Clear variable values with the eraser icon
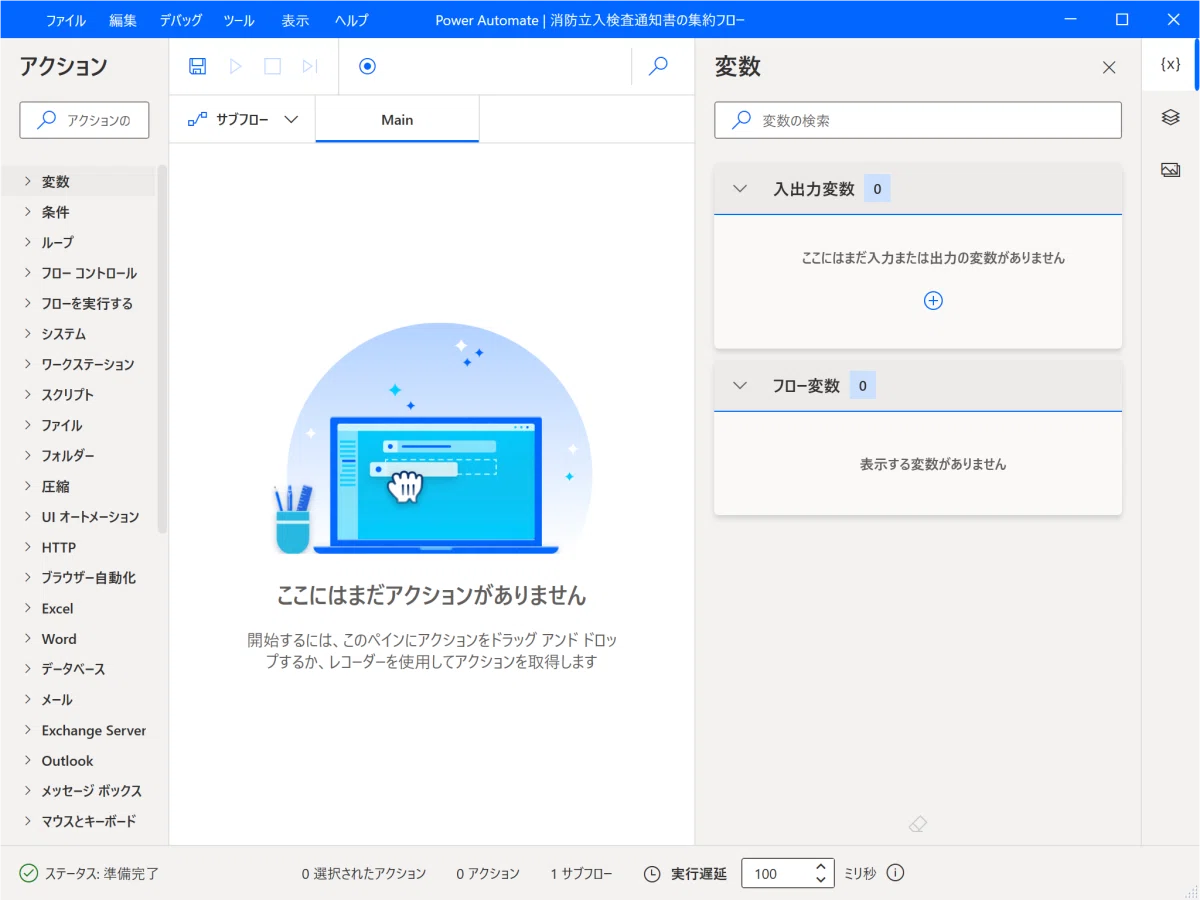The height and width of the screenshot is (900, 1200). click(x=918, y=824)
